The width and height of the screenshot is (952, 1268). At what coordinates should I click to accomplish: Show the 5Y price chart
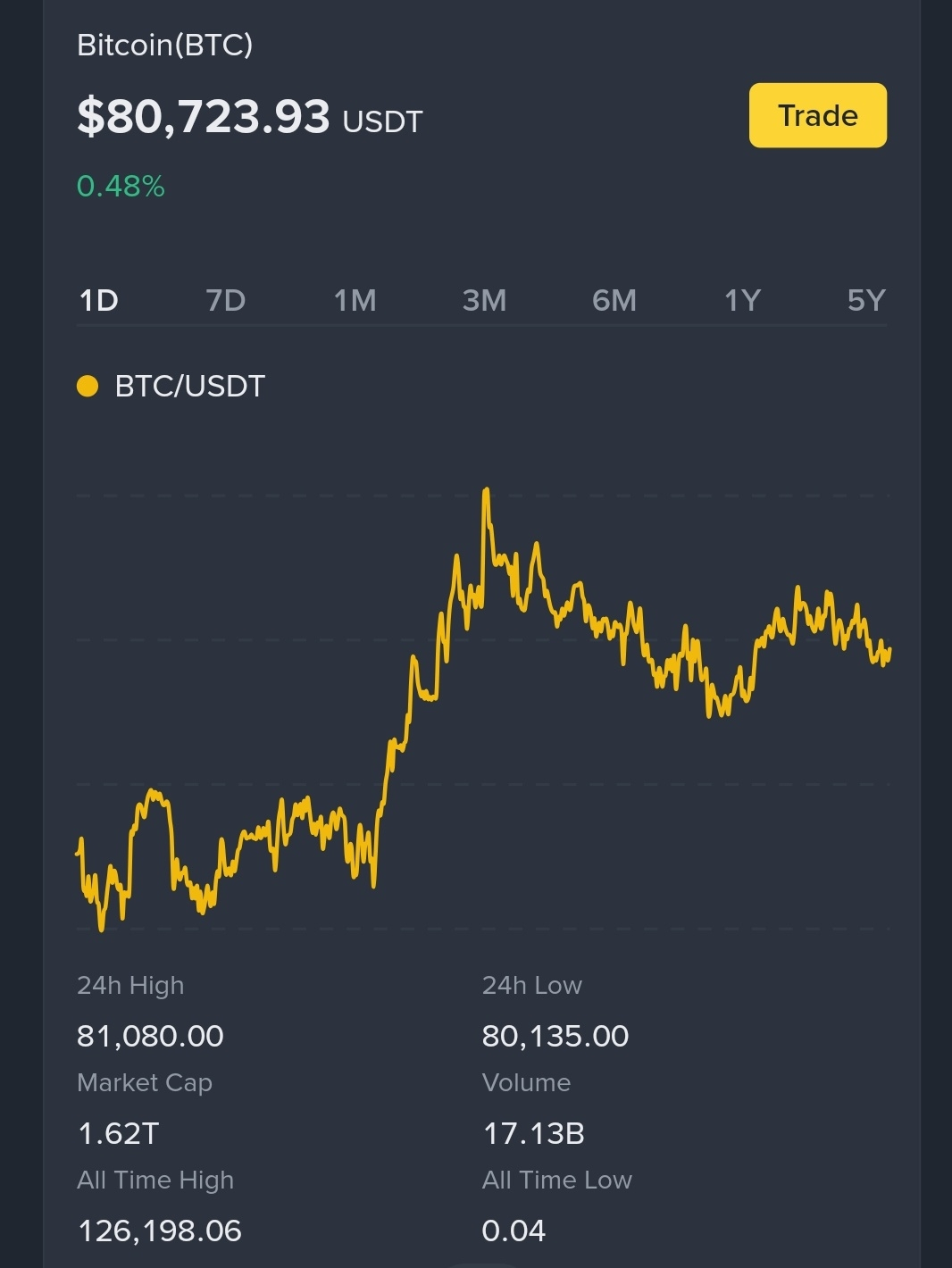point(865,301)
